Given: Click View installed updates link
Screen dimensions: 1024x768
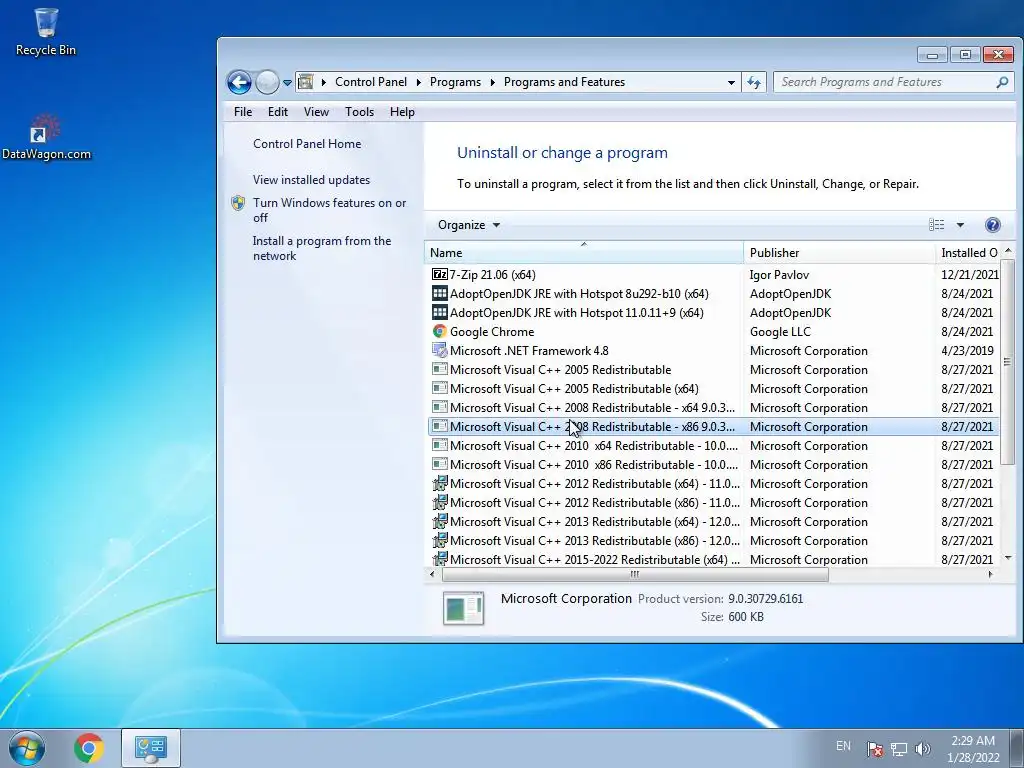Looking at the screenshot, I should coord(312,180).
